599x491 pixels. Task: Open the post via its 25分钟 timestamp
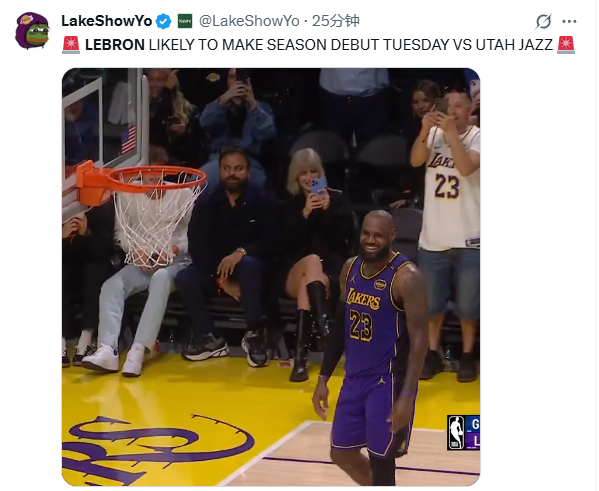(x=336, y=21)
